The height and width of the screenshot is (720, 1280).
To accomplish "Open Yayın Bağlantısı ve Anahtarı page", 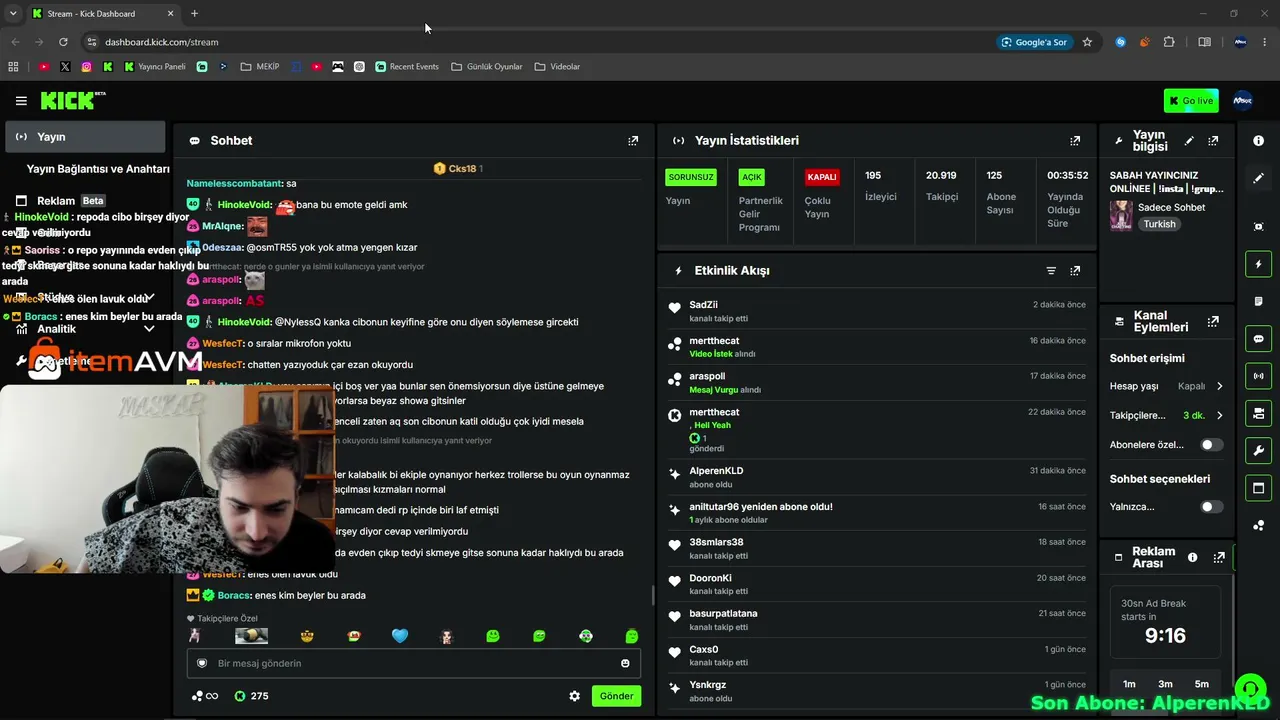I will point(98,169).
